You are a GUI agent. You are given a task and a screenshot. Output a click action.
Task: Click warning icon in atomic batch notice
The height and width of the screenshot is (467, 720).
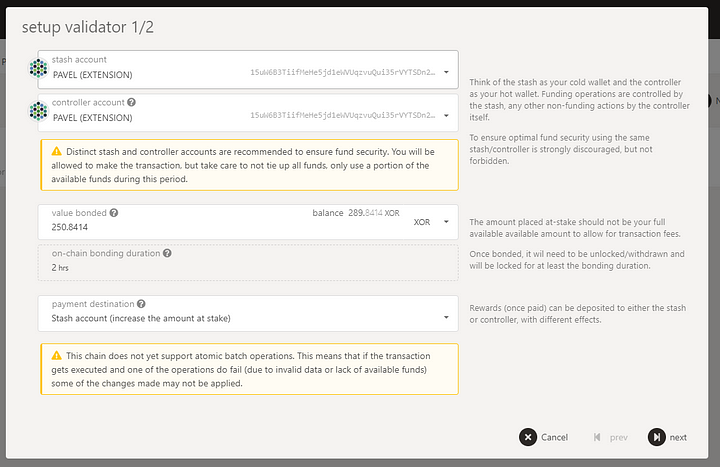[x=56, y=355]
